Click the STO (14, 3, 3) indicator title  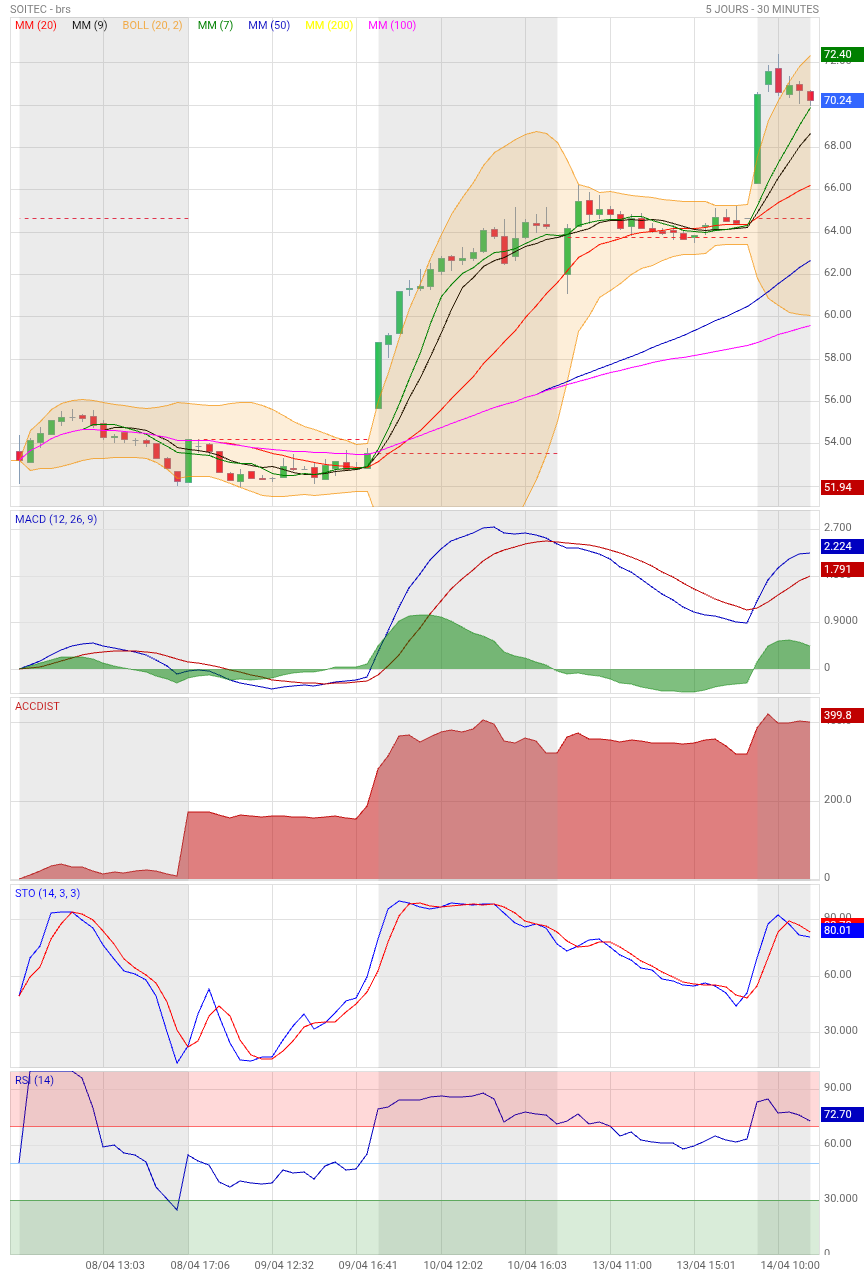tap(47, 893)
